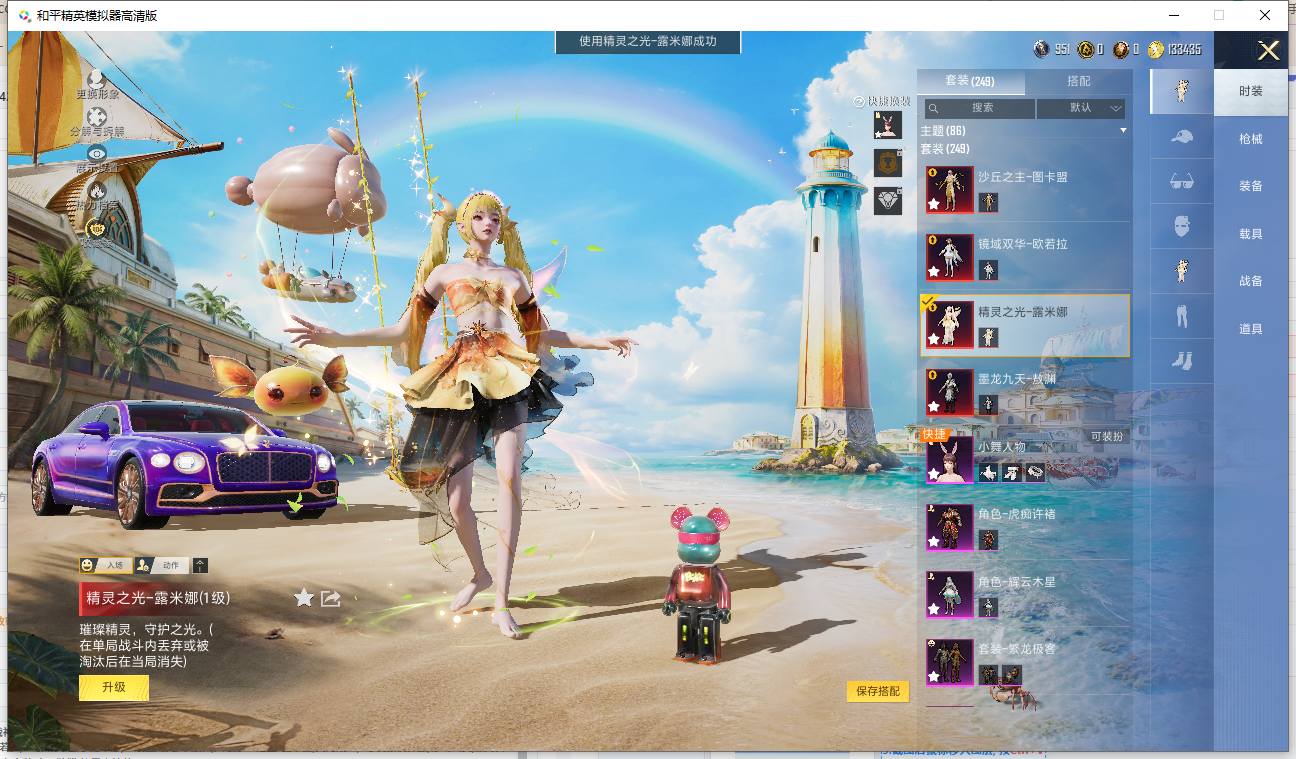The height and width of the screenshot is (759, 1296).
Task: Select the 镜域双华-欧若拉 outfit thumbnail
Action: (x=949, y=257)
